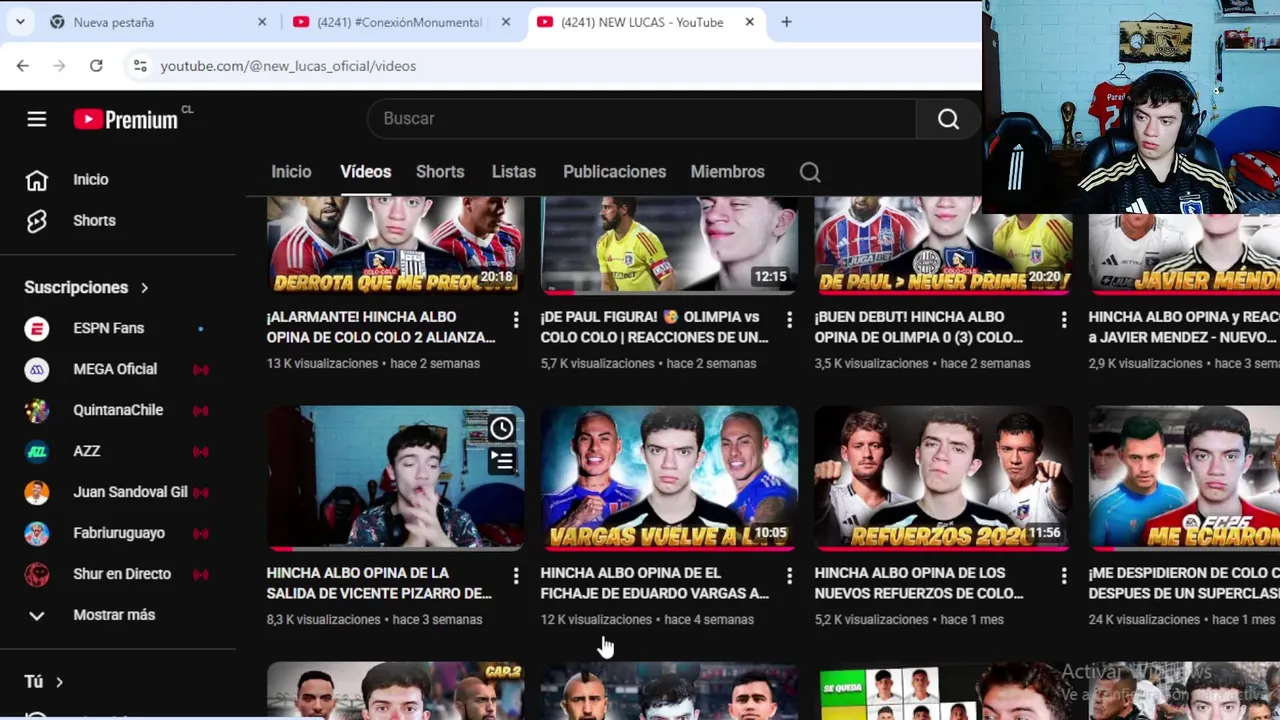Open options menu for nuevos refuerzos video

[1063, 576]
